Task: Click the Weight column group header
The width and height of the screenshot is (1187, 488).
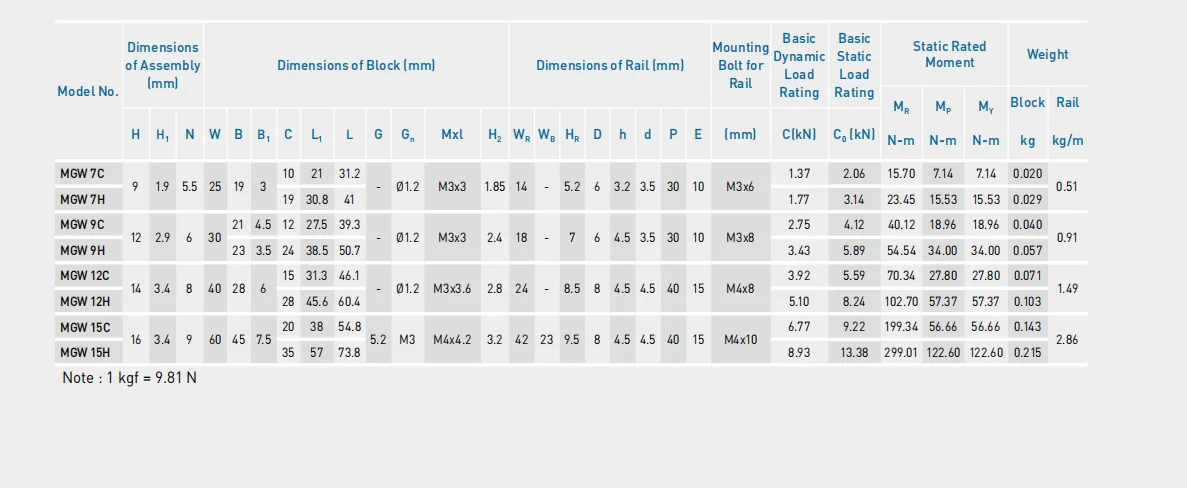Action: click(x=1048, y=54)
